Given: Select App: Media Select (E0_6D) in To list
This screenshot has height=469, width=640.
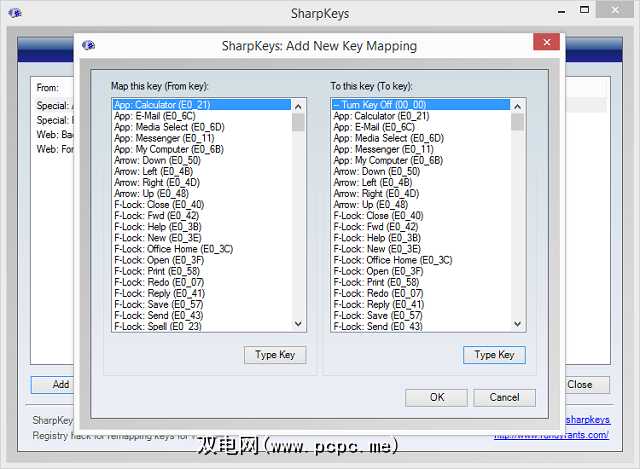Looking at the screenshot, I should tap(421, 138).
